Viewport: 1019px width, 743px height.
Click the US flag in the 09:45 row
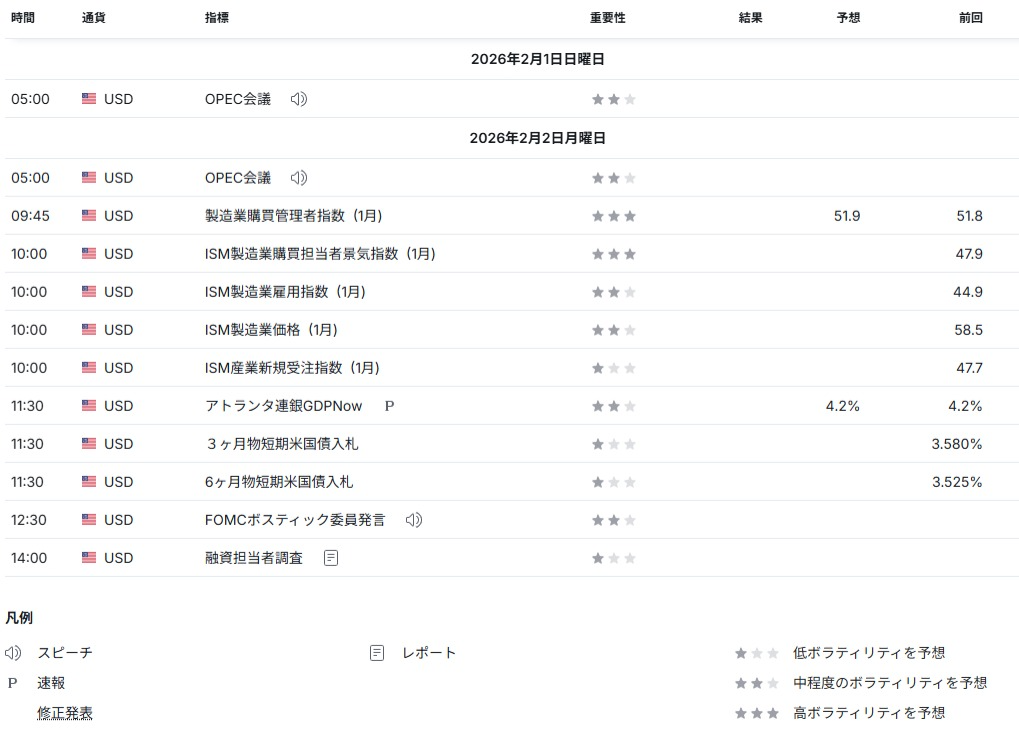[89, 216]
